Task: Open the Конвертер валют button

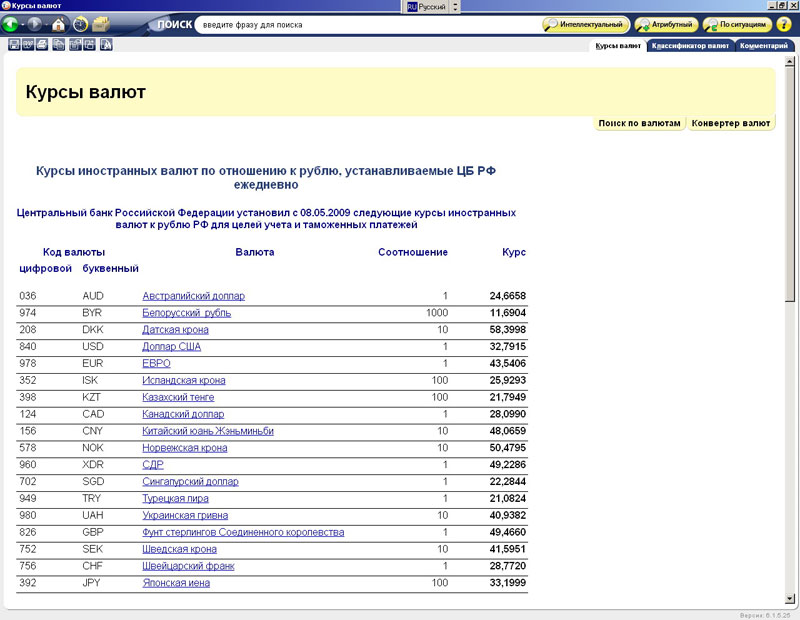Action: click(731, 123)
